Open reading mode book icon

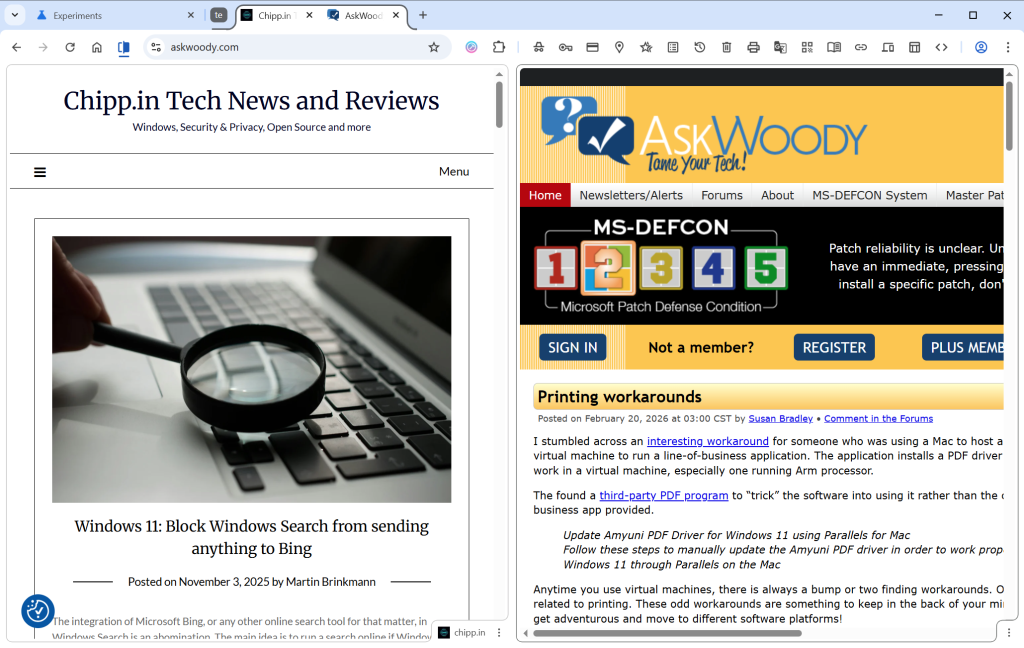[834, 47]
